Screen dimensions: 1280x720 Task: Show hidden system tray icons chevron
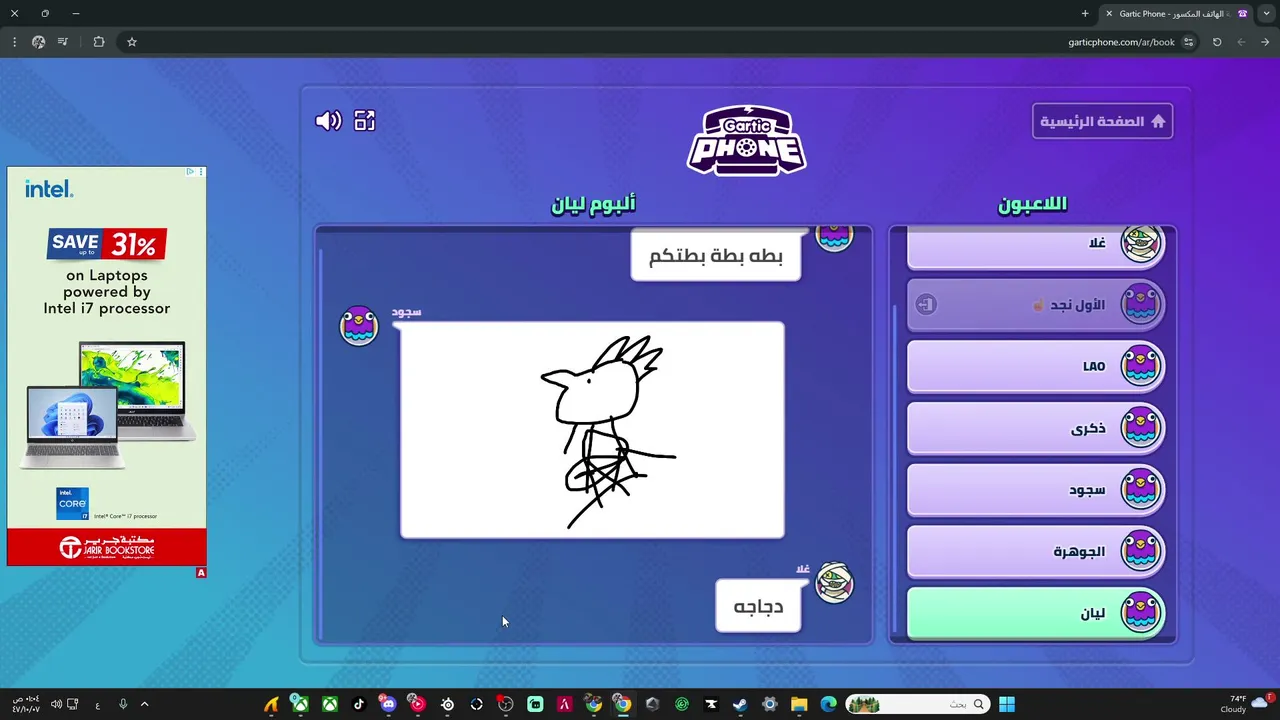click(x=144, y=704)
